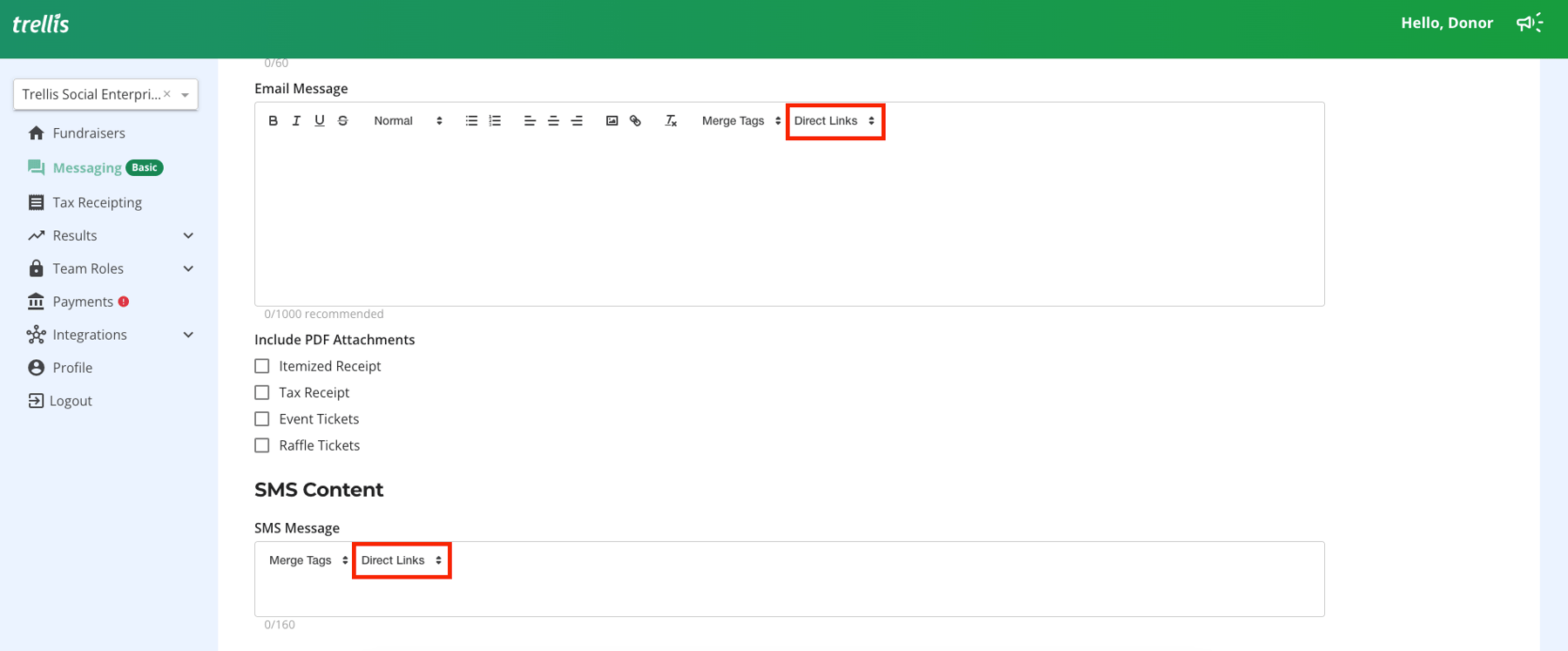Viewport: 1568px width, 651px height.
Task: Enable Tax Receipt PDF attachment
Action: [x=262, y=392]
